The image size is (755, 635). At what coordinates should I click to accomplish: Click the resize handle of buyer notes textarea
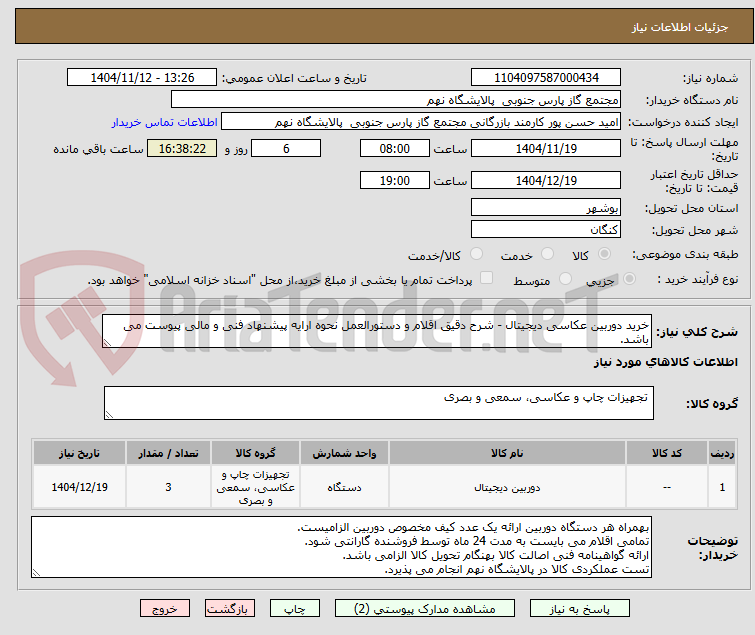(x=37, y=573)
